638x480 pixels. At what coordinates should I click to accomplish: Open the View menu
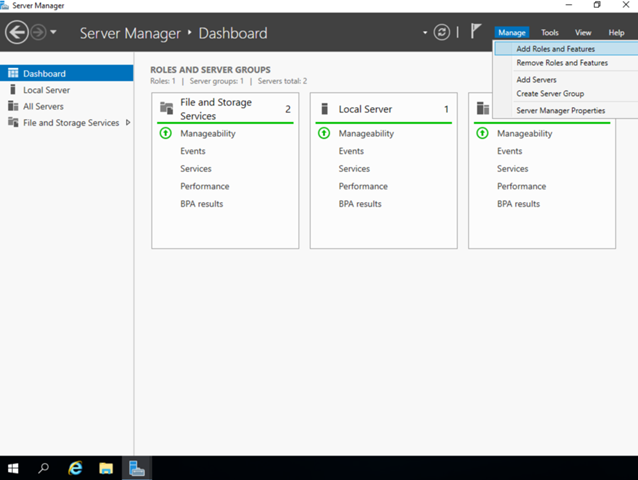point(583,33)
